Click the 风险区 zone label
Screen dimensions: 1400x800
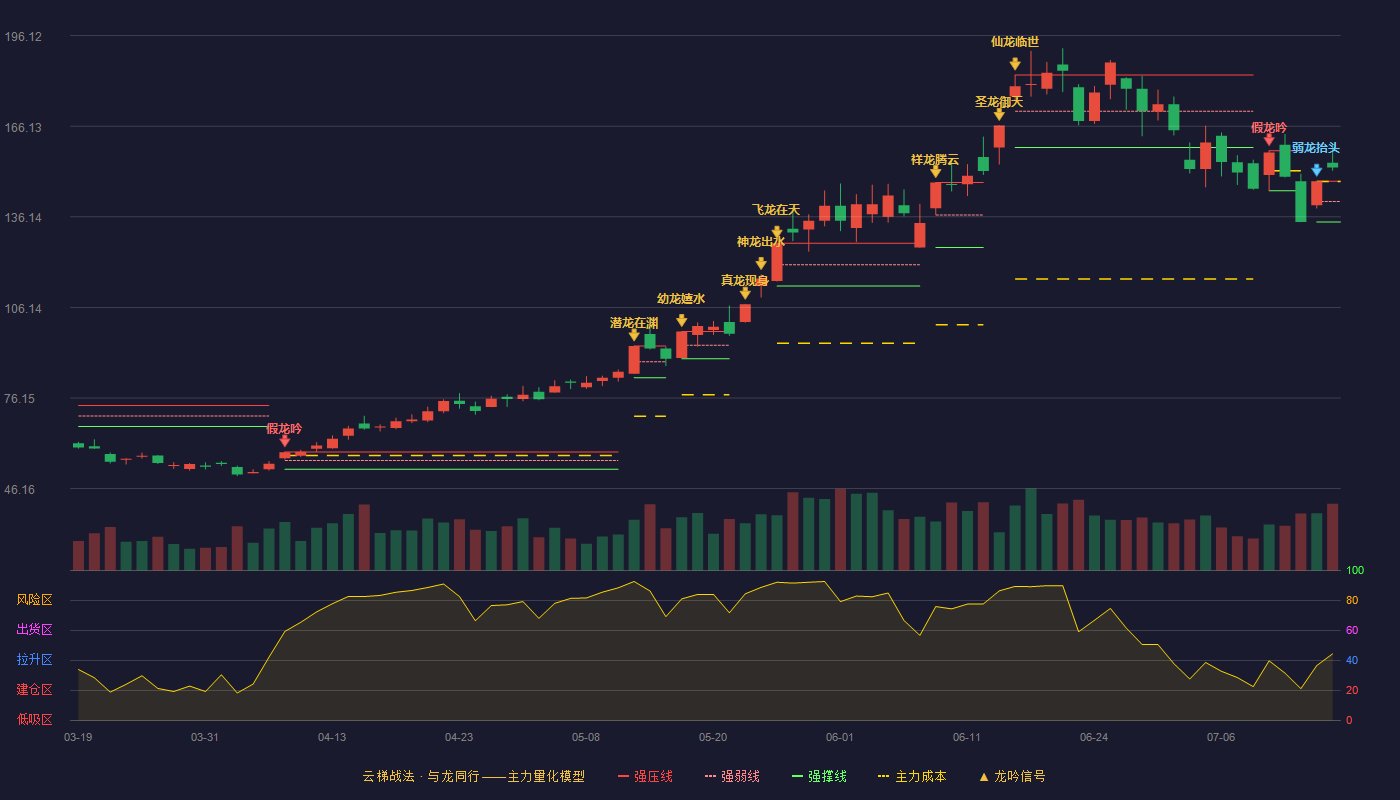click(x=34, y=600)
